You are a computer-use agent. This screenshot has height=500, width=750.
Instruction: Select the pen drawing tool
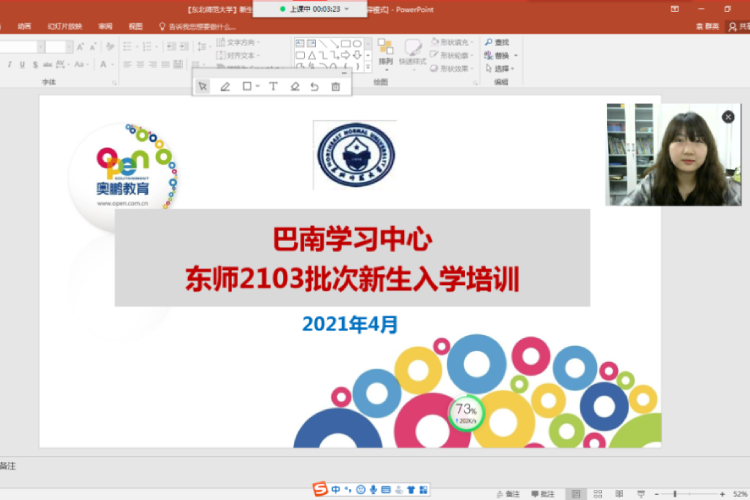point(225,87)
